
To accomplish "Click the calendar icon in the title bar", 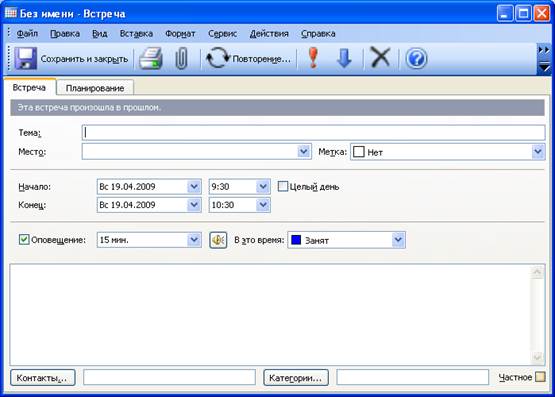I will tap(11, 13).
